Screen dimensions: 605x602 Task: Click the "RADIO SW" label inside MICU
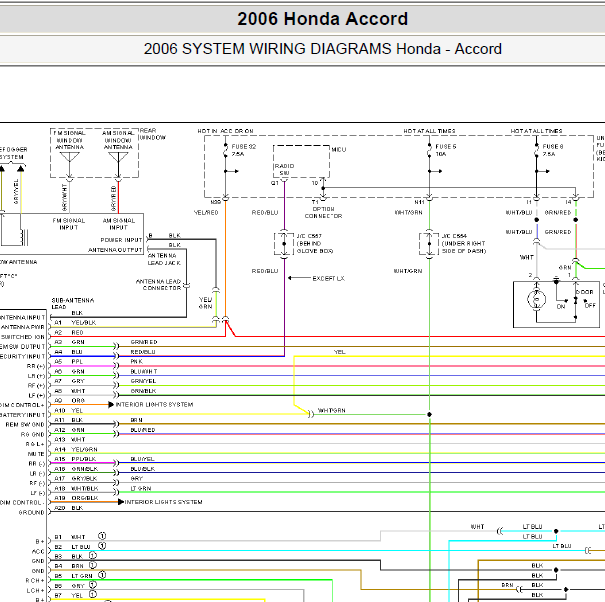coord(284,169)
